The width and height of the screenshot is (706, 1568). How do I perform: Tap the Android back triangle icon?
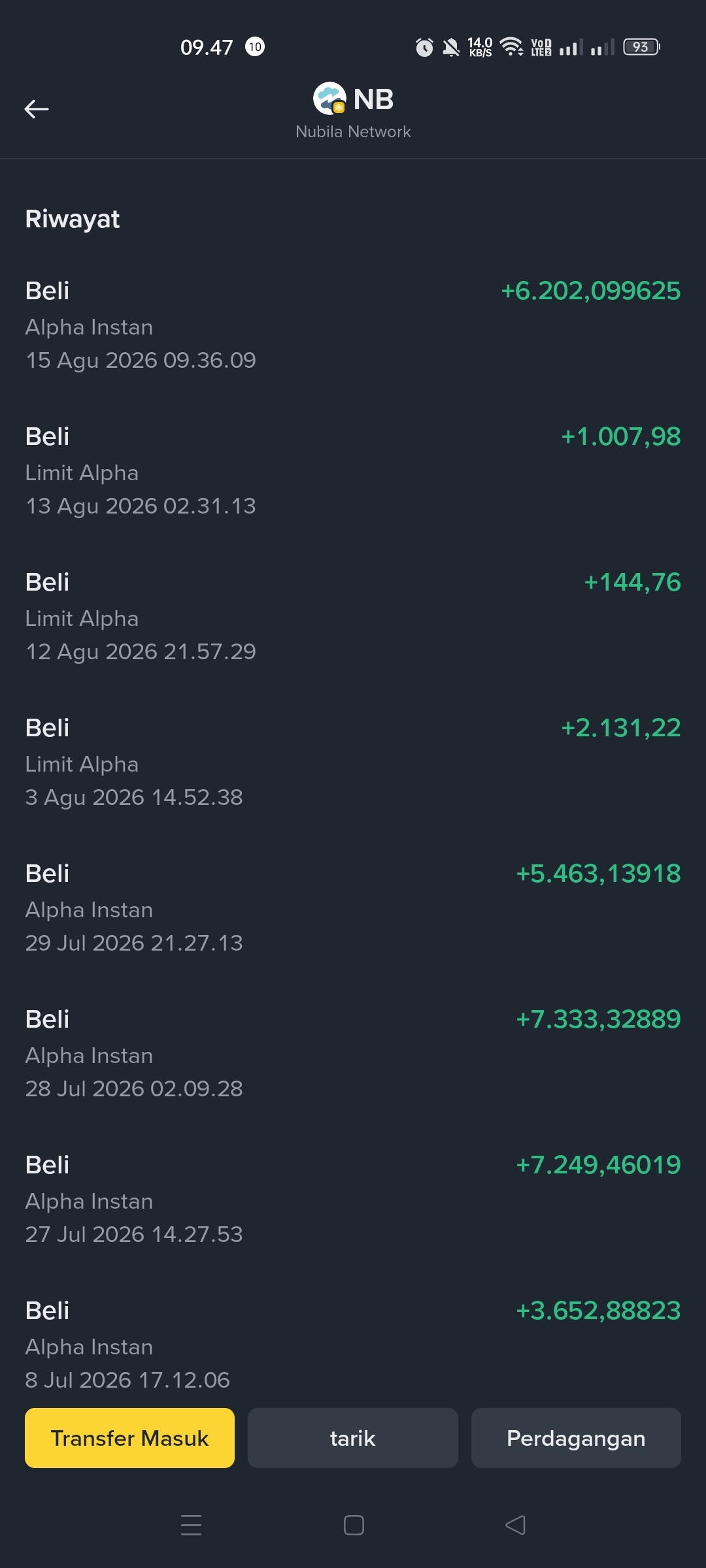(x=515, y=1525)
